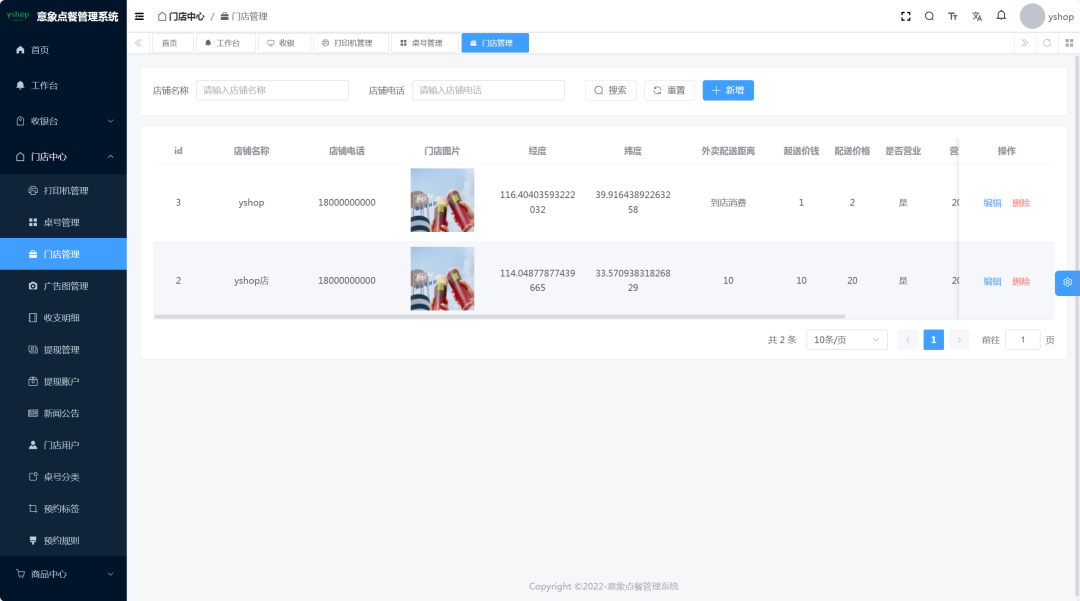Switch to the 桌号管理 tab
1080x601 pixels.
click(421, 43)
